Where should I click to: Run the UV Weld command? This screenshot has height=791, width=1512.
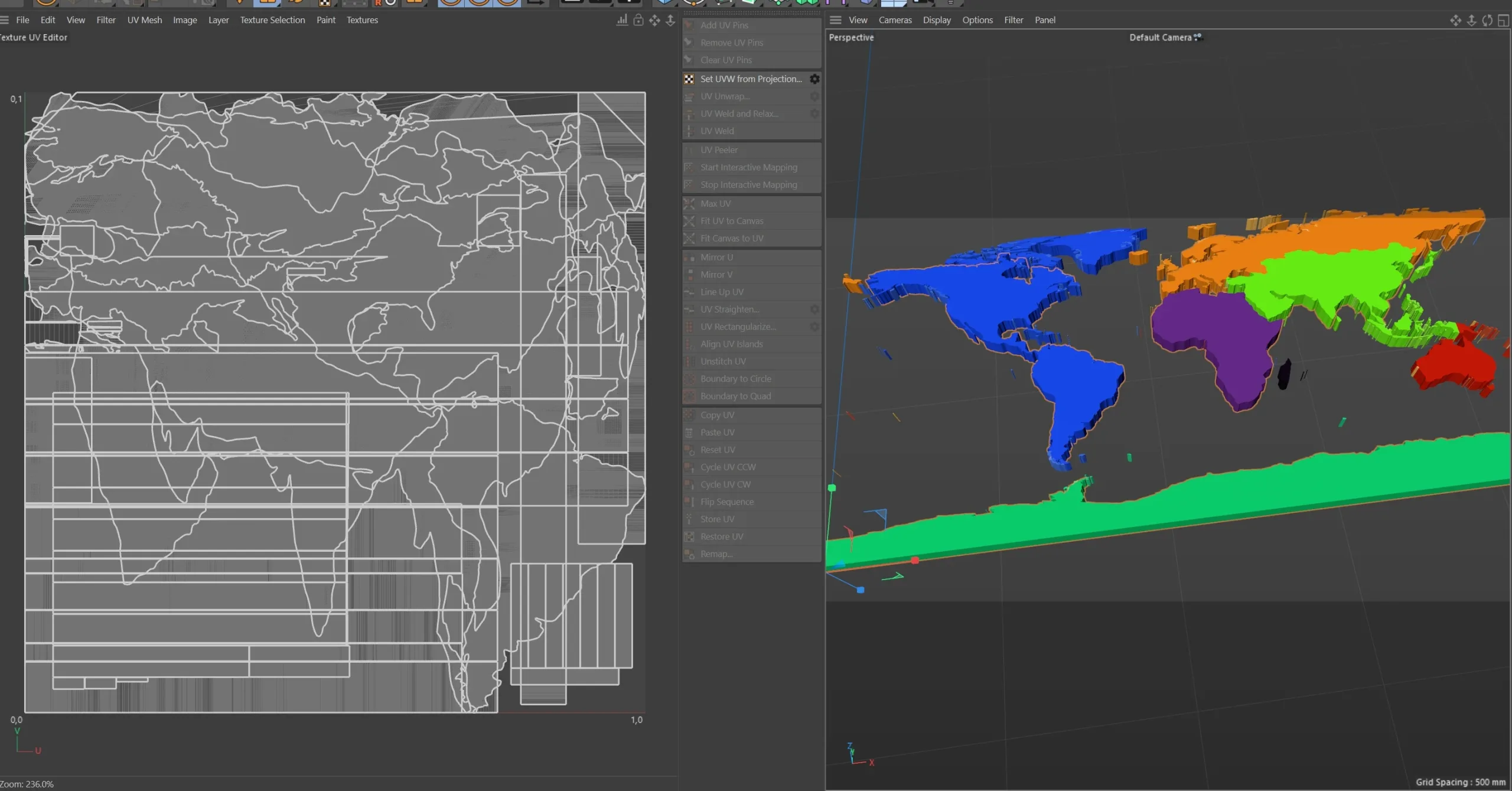718,131
